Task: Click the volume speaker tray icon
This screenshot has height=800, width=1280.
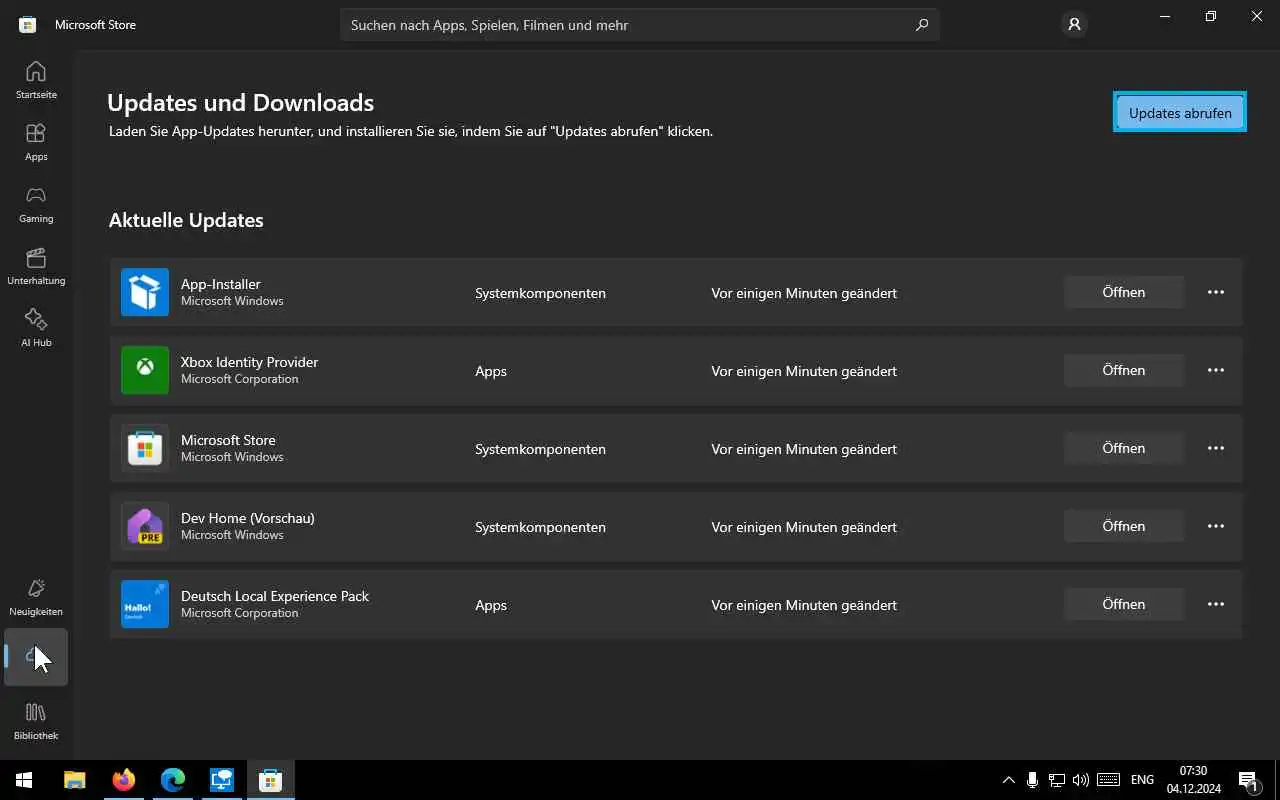Action: pos(1080,780)
